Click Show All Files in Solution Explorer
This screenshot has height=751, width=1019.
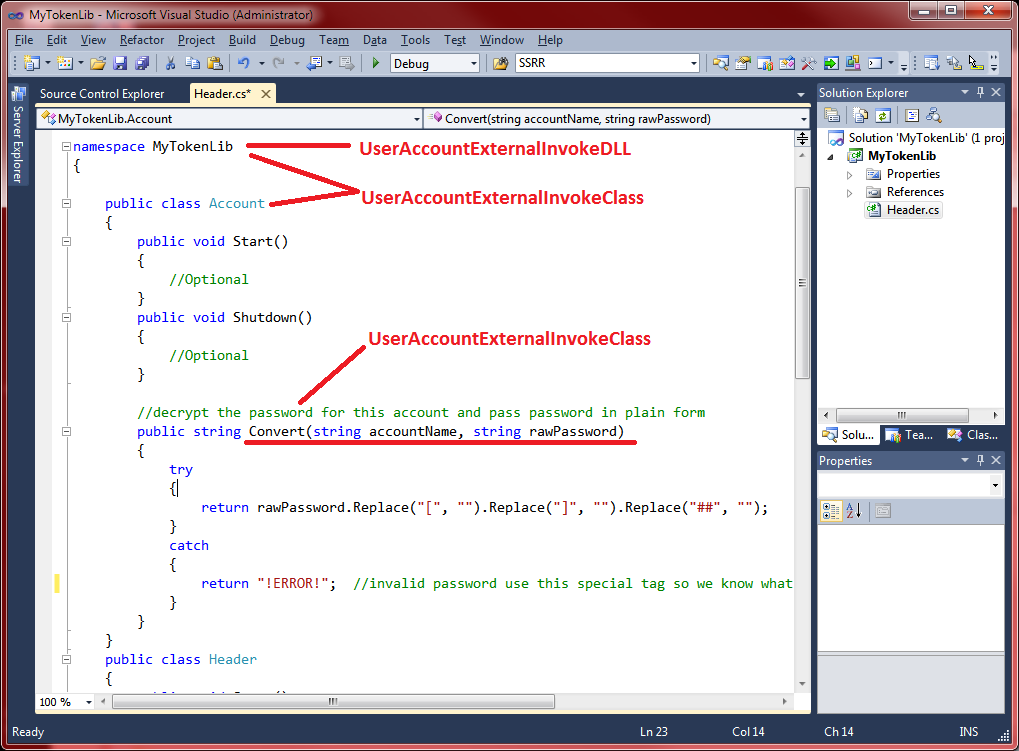pyautogui.click(x=860, y=116)
